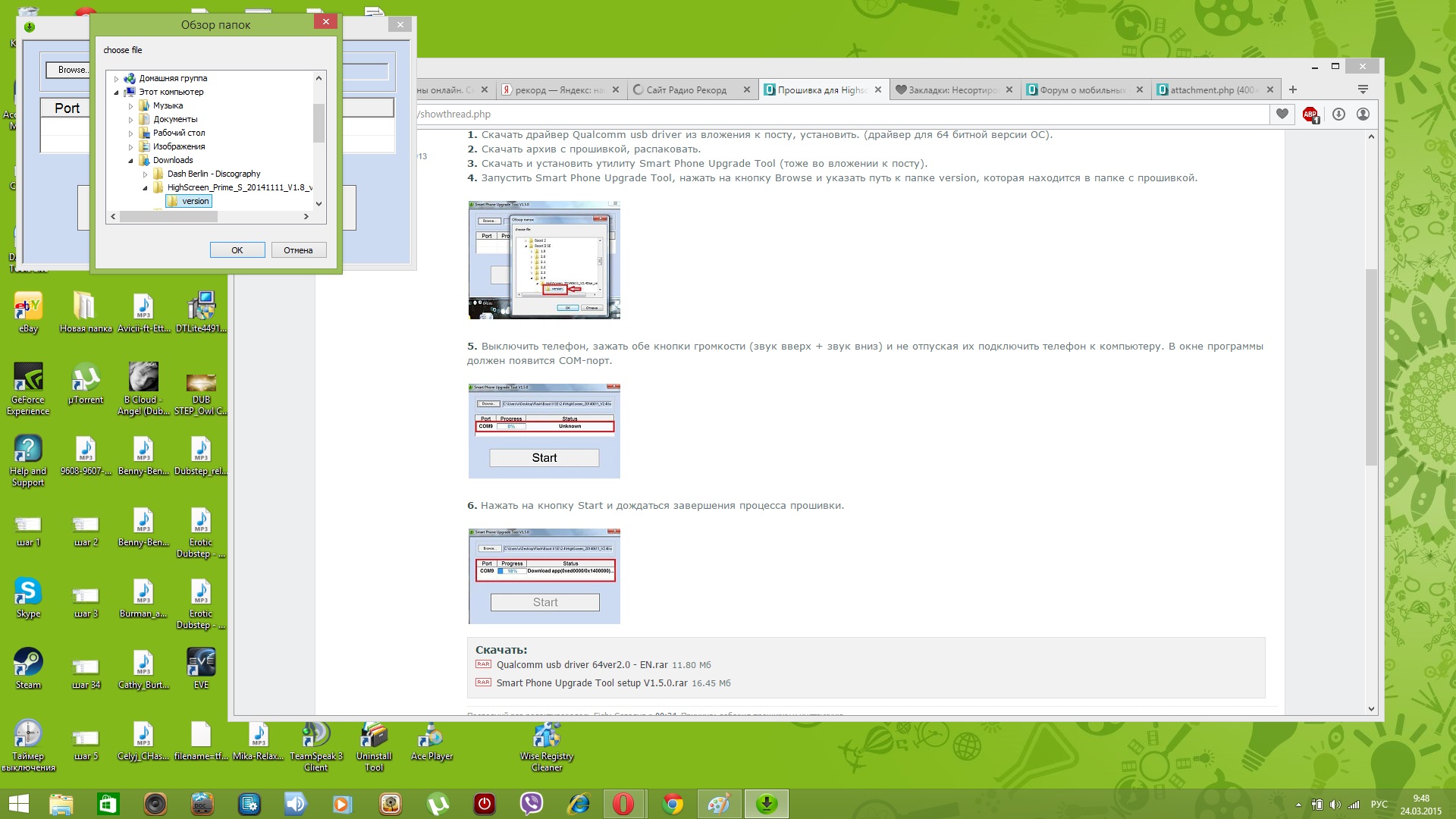Viewport: 1456px width, 819px height.
Task: Click Google Chrome taskbar icon
Action: [x=673, y=804]
